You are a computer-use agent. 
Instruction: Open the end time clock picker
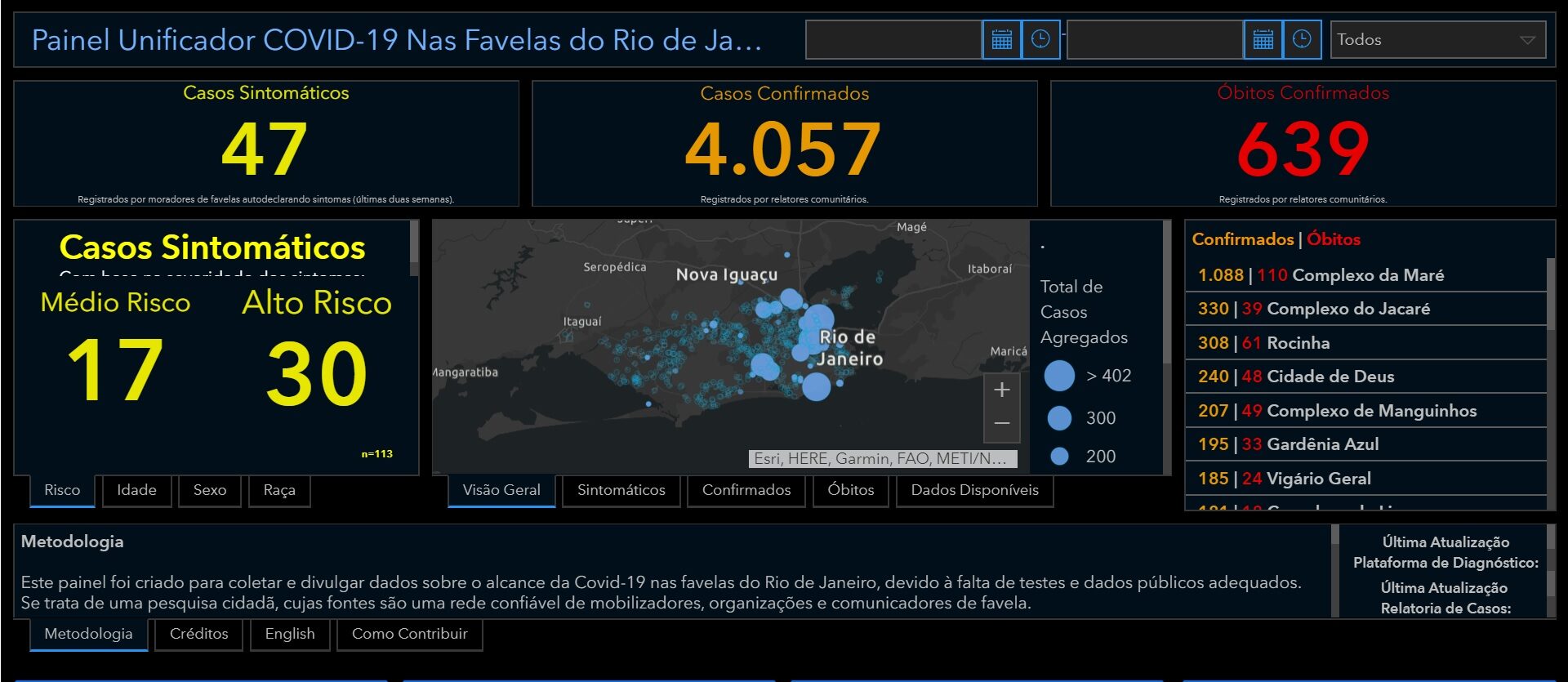[x=1302, y=39]
